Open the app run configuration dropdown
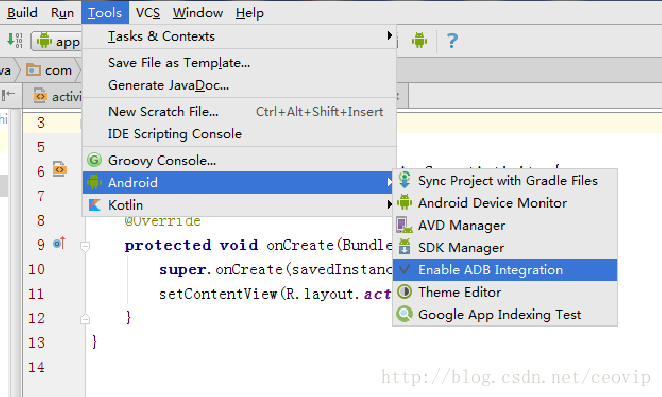 [x=56, y=41]
